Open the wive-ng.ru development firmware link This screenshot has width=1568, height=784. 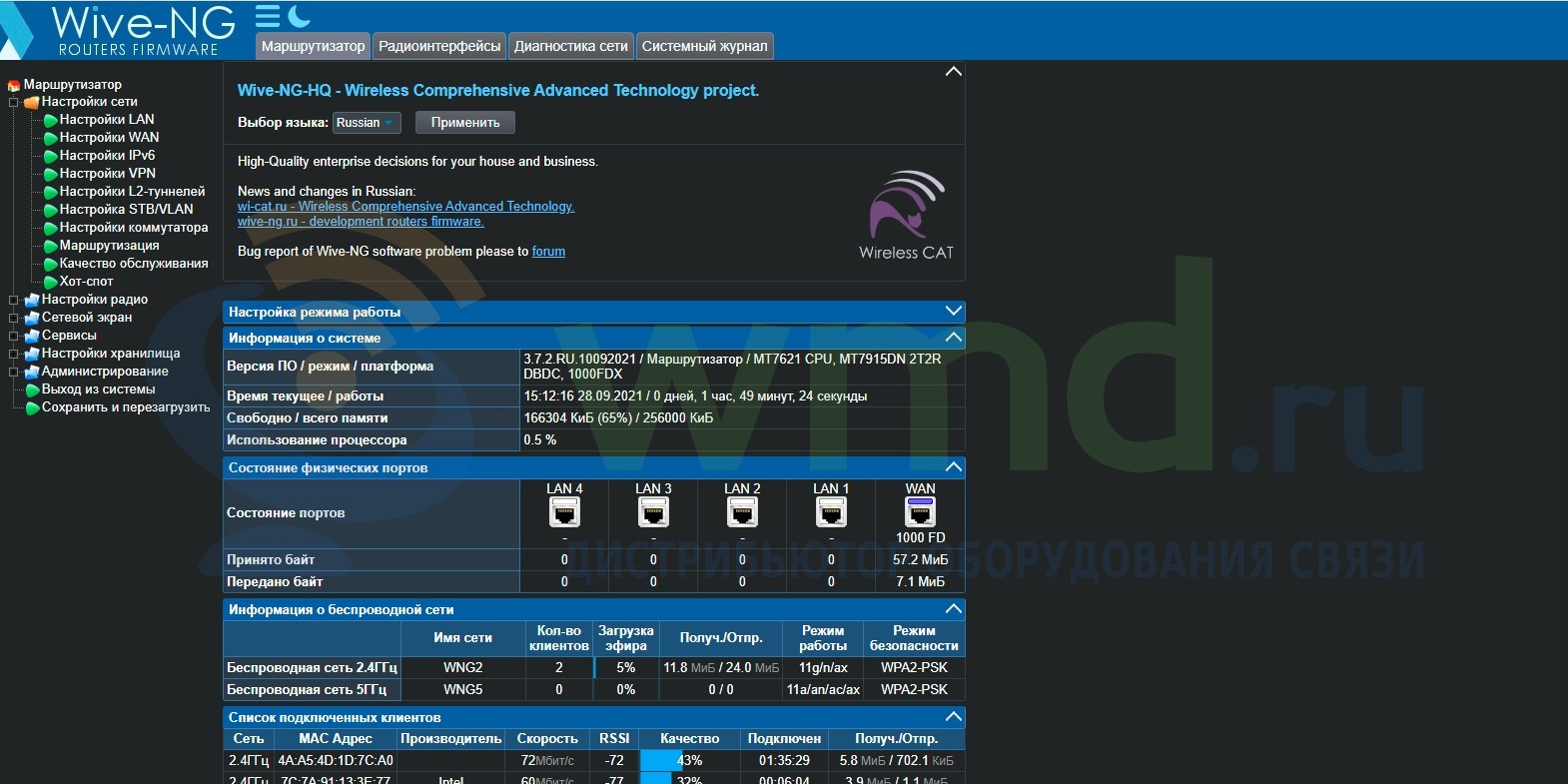coord(361,222)
